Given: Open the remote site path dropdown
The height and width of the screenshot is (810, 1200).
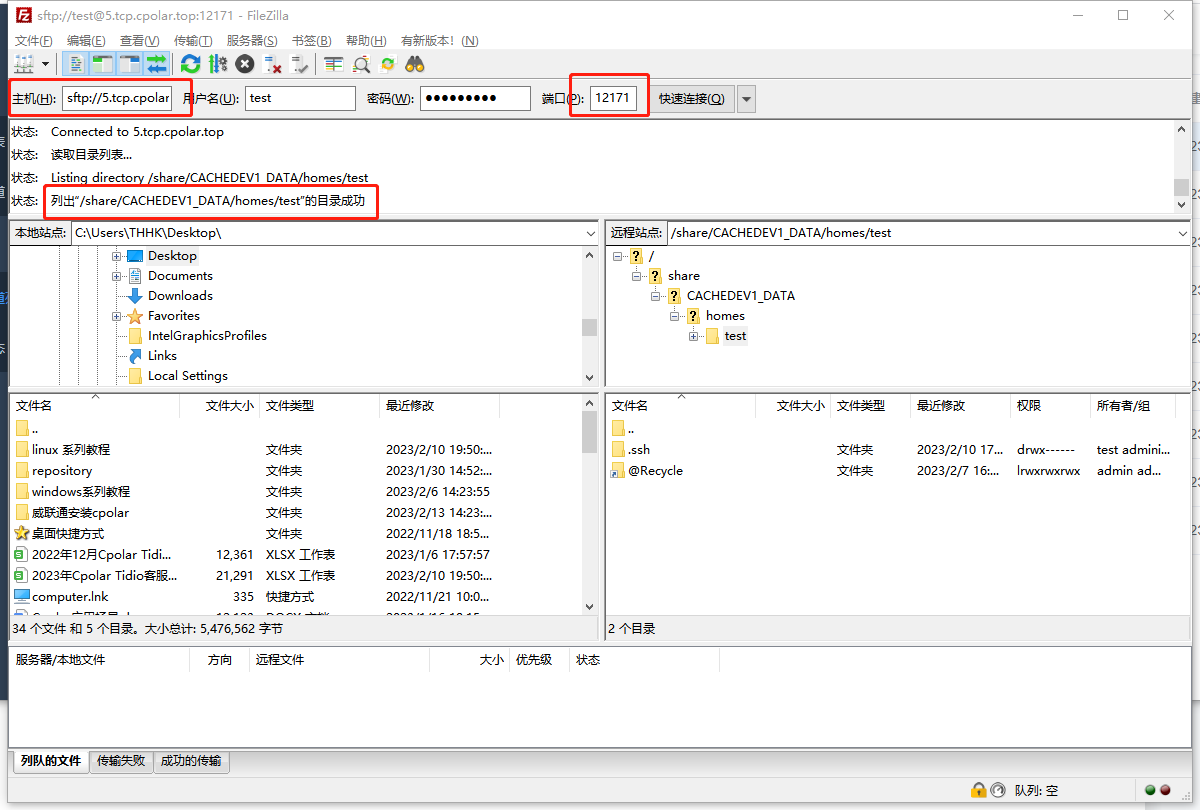Looking at the screenshot, I should (1184, 232).
